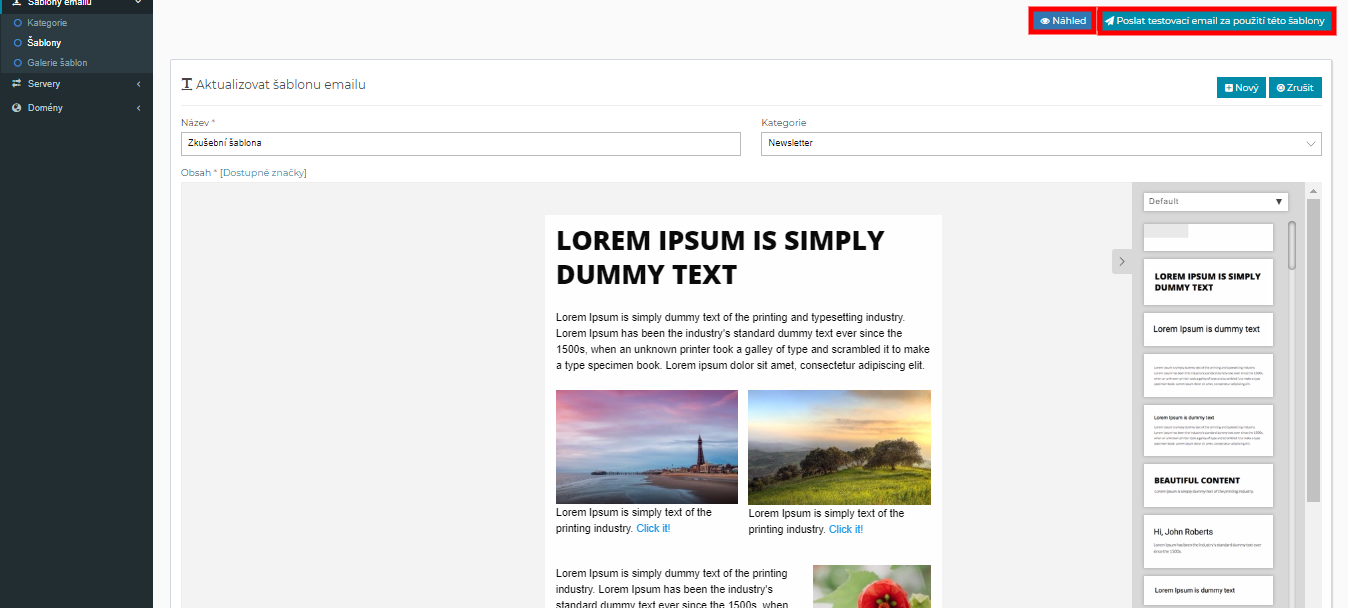Click the plus icon in Nový
Viewport: 1348px width, 608px height.
click(x=1229, y=88)
